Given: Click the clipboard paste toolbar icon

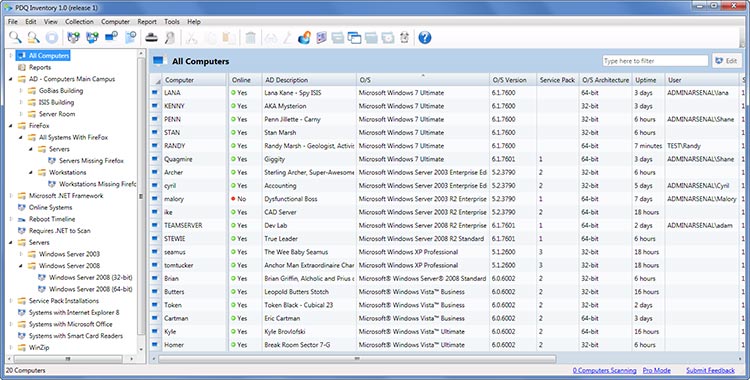Looking at the screenshot, I should (x=229, y=37).
